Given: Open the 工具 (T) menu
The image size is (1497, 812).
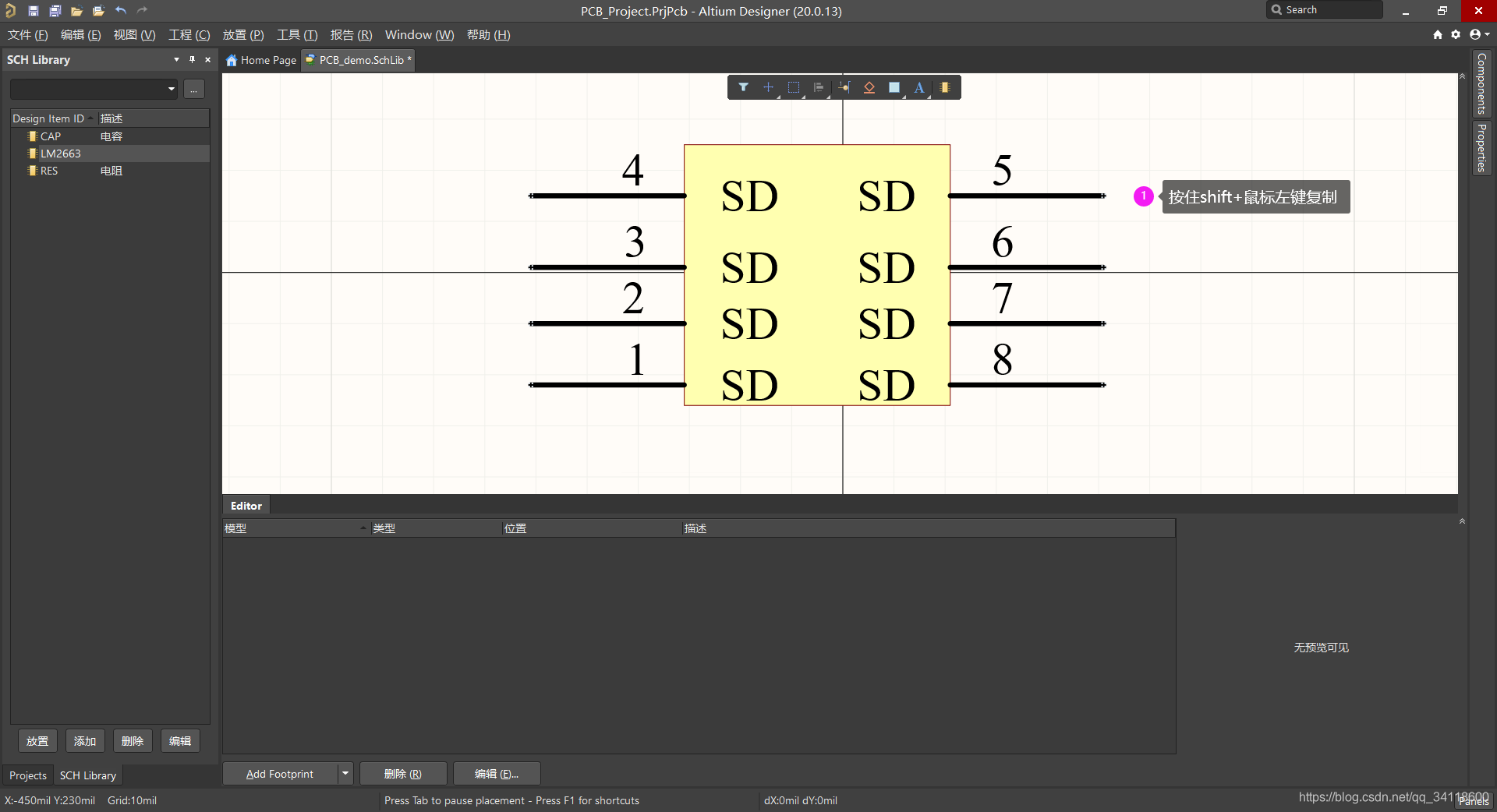Looking at the screenshot, I should [297, 34].
